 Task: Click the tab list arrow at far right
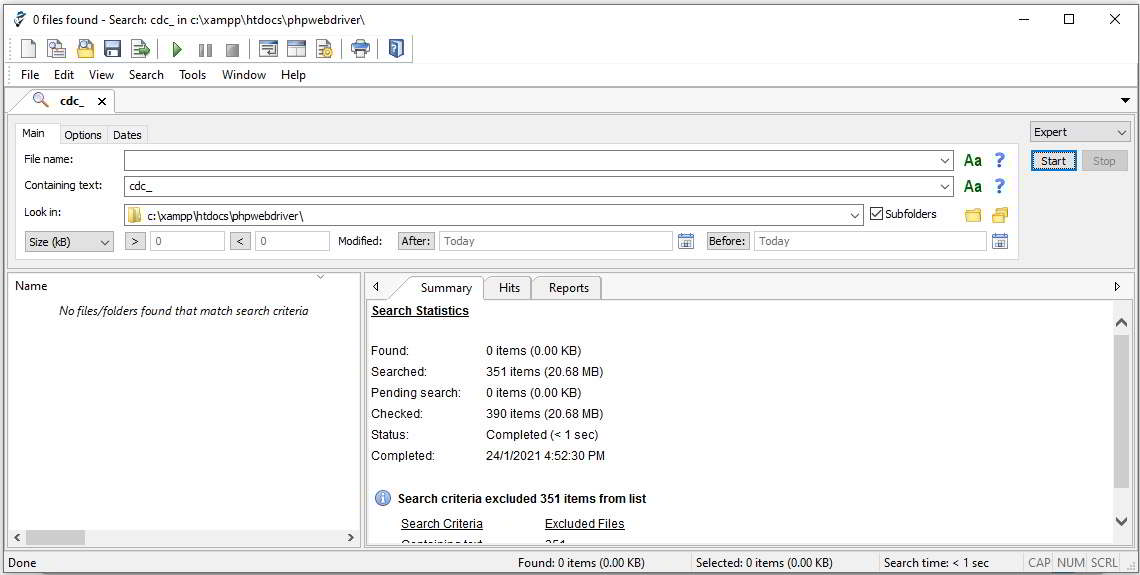(x=1125, y=101)
